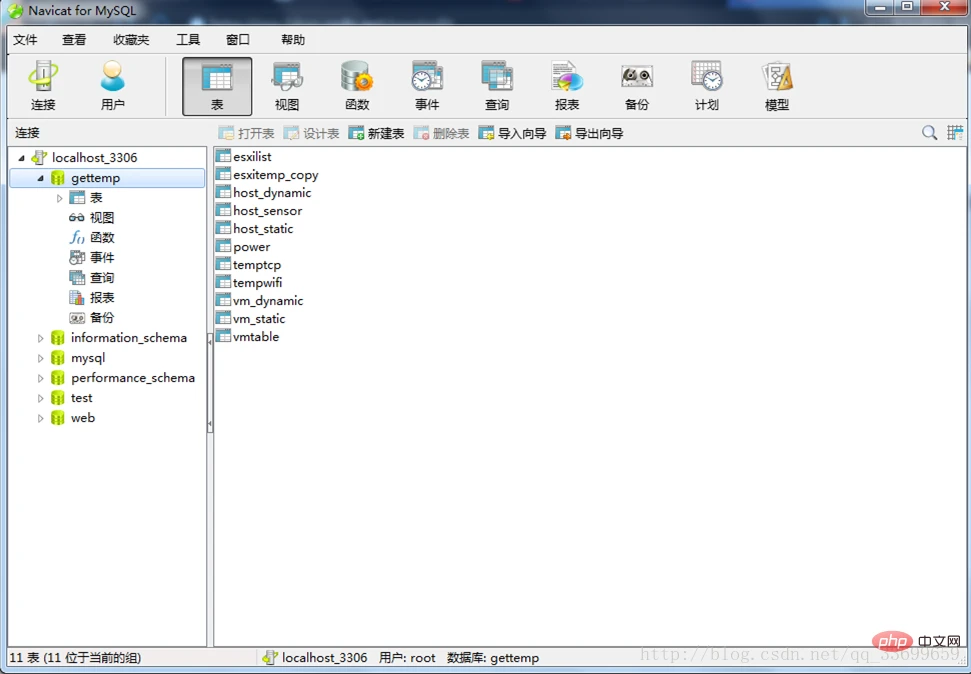This screenshot has width=971, height=674.
Task: Open the 查询 (Query) toolbar icon
Action: coord(497,87)
